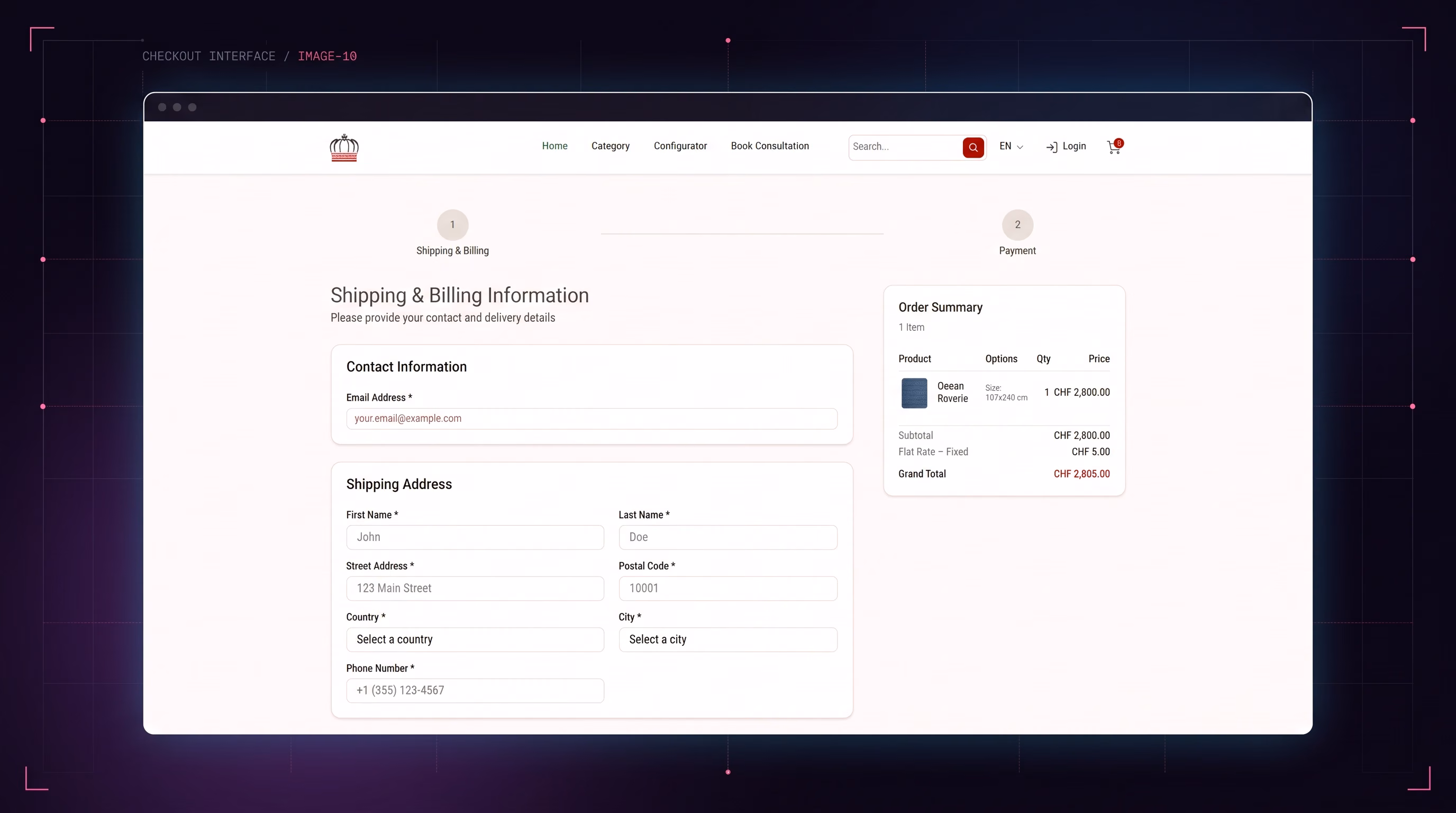Click the Postal Code field
1456x813 pixels.
[x=727, y=588]
